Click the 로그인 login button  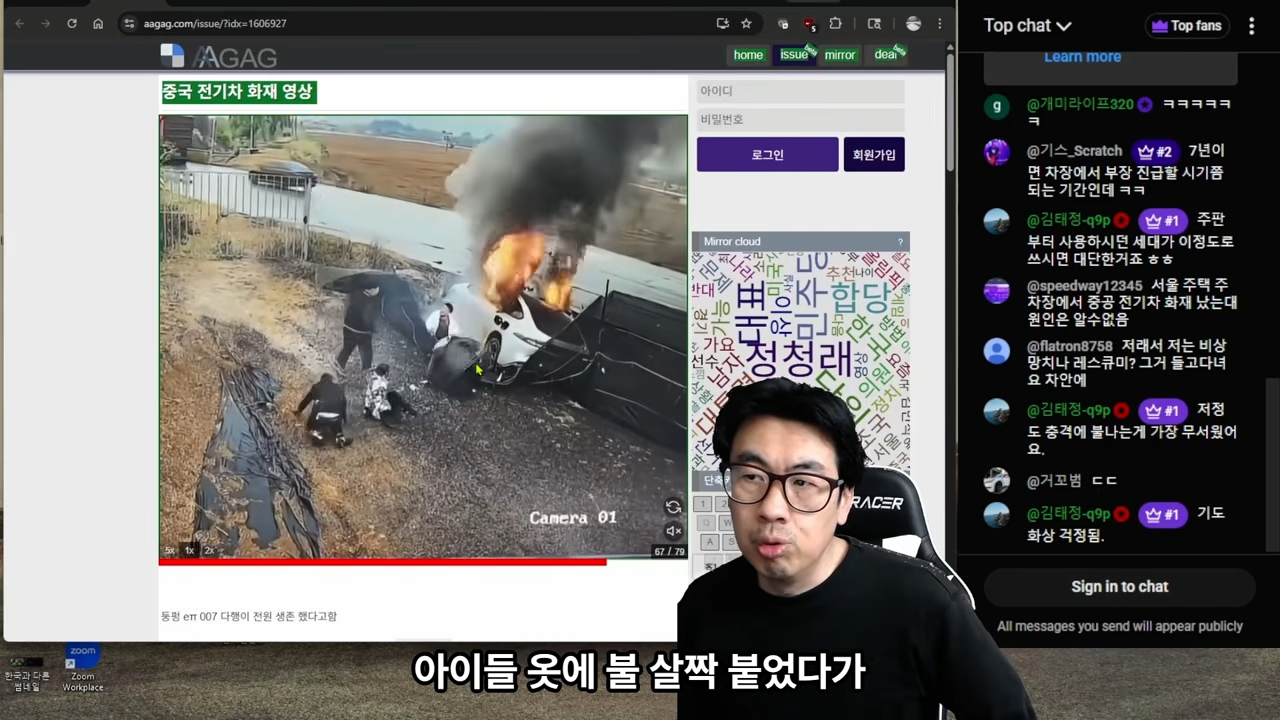[x=767, y=155]
